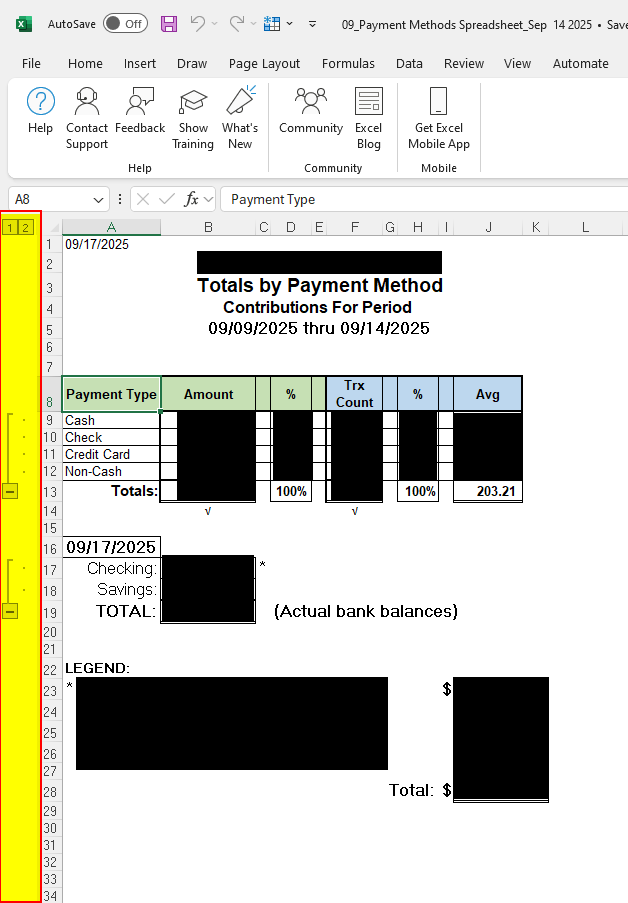Redo the last undone action

point(237,24)
